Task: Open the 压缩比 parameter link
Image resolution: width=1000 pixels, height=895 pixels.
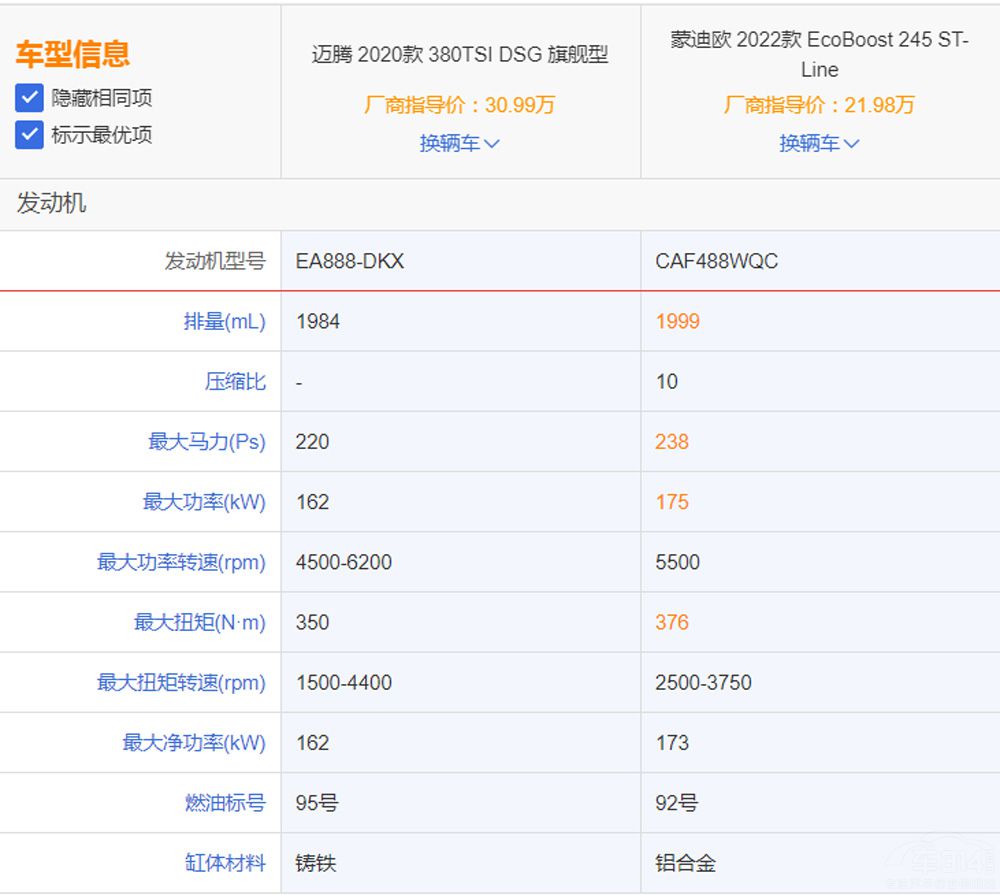Action: tap(236, 381)
